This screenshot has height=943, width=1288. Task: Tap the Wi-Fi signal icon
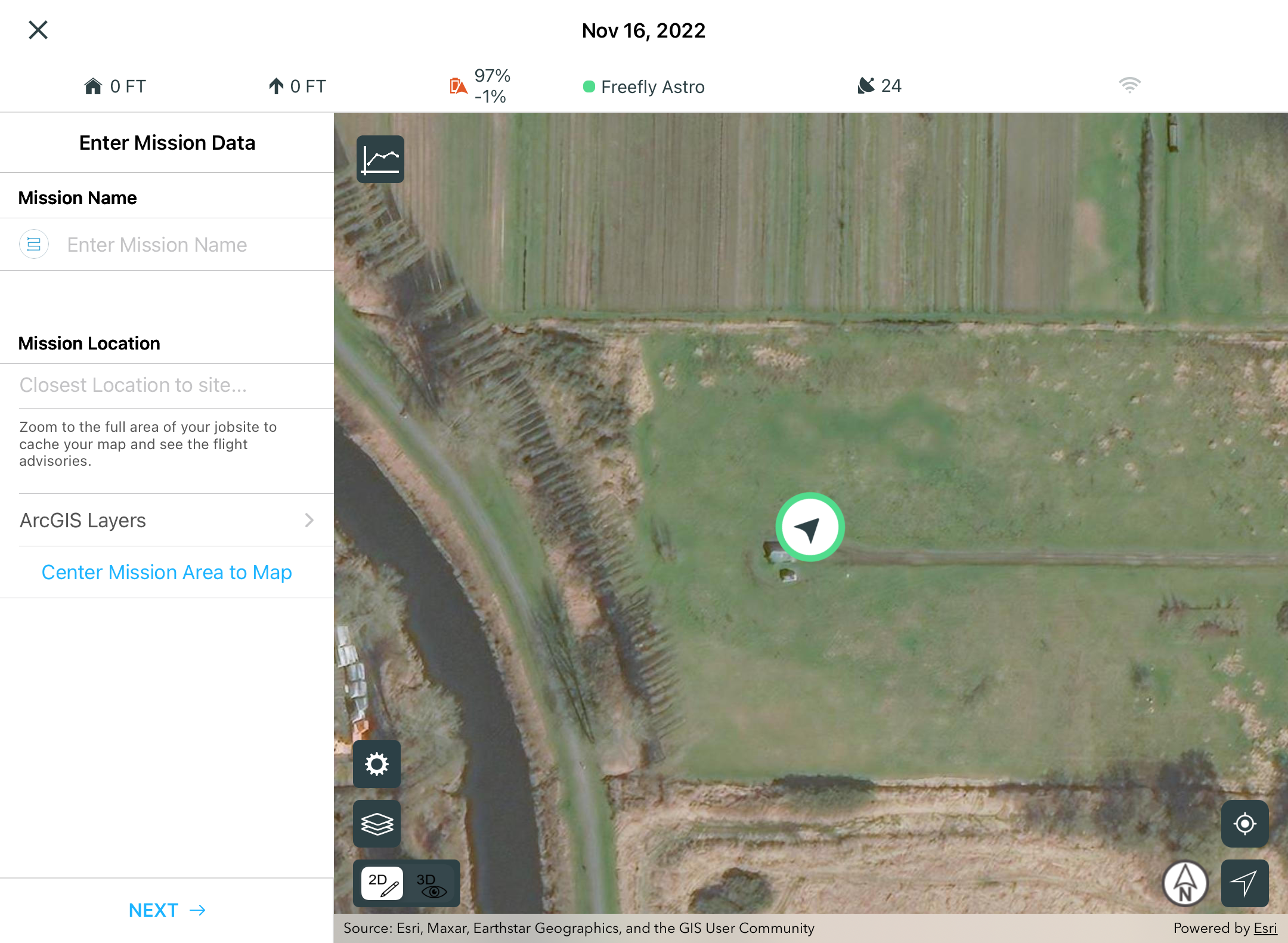pos(1129,85)
